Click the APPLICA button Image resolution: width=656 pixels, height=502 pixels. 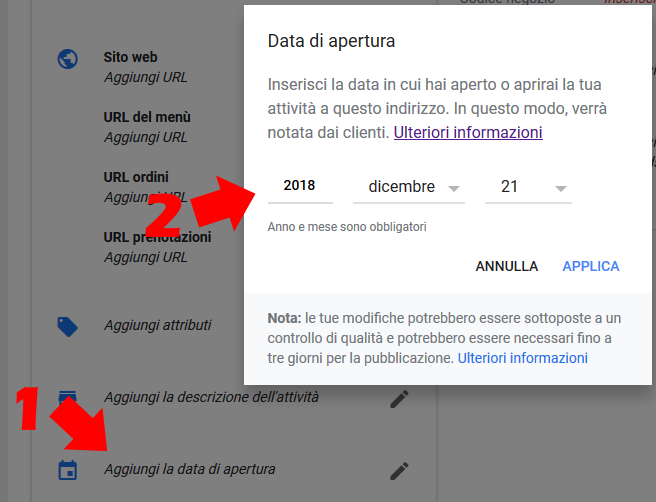(x=590, y=266)
